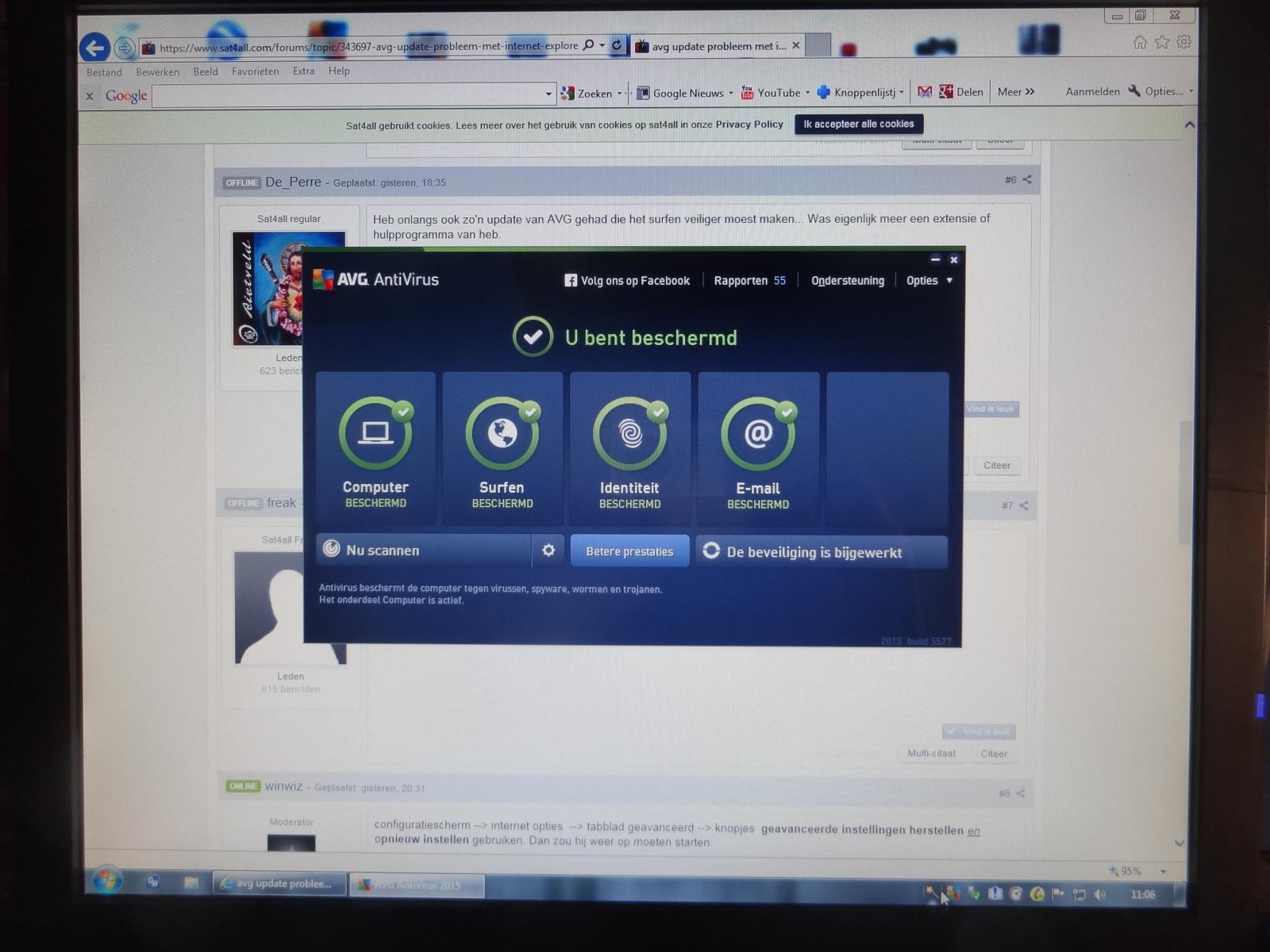The height and width of the screenshot is (952, 1270).
Task: Open the Favorieten menu
Action: [255, 71]
